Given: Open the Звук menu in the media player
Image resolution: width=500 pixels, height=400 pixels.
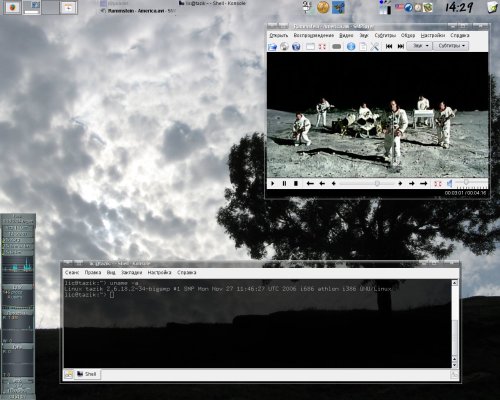Looking at the screenshot, I should pos(363,35).
